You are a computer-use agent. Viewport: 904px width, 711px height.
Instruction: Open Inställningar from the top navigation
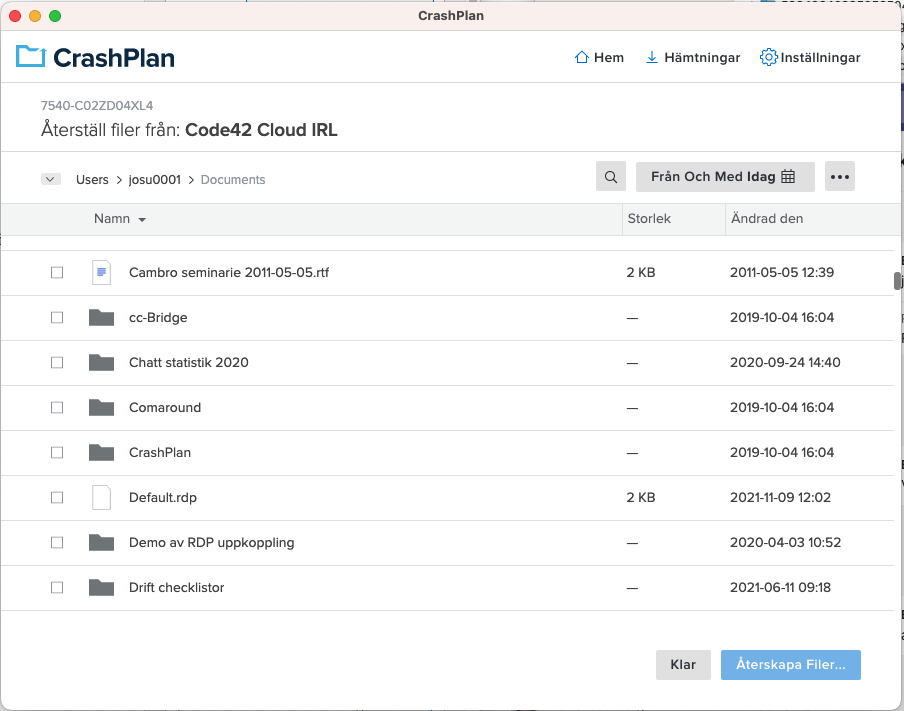[809, 58]
